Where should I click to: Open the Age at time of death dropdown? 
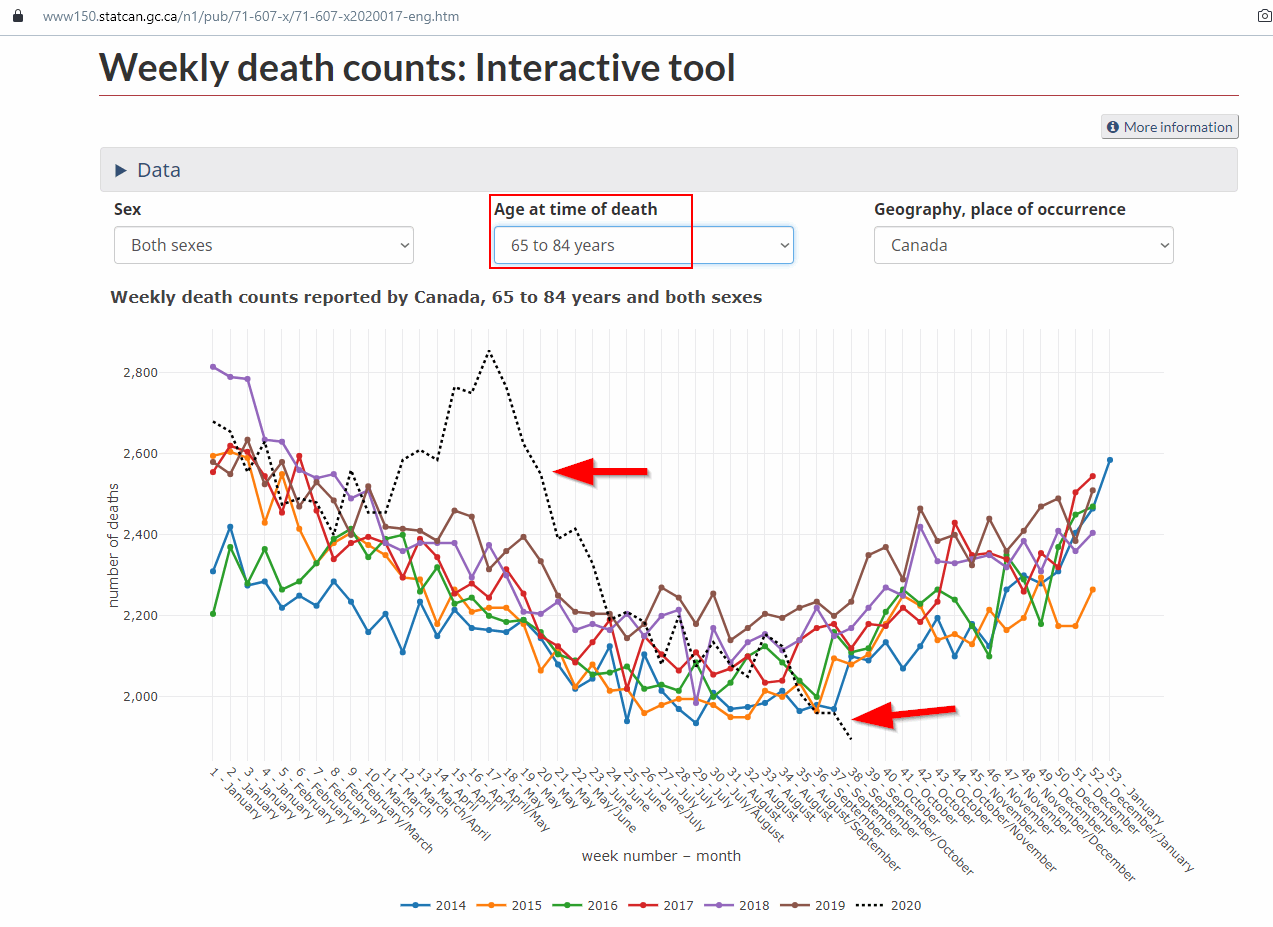pyautogui.click(x=644, y=245)
